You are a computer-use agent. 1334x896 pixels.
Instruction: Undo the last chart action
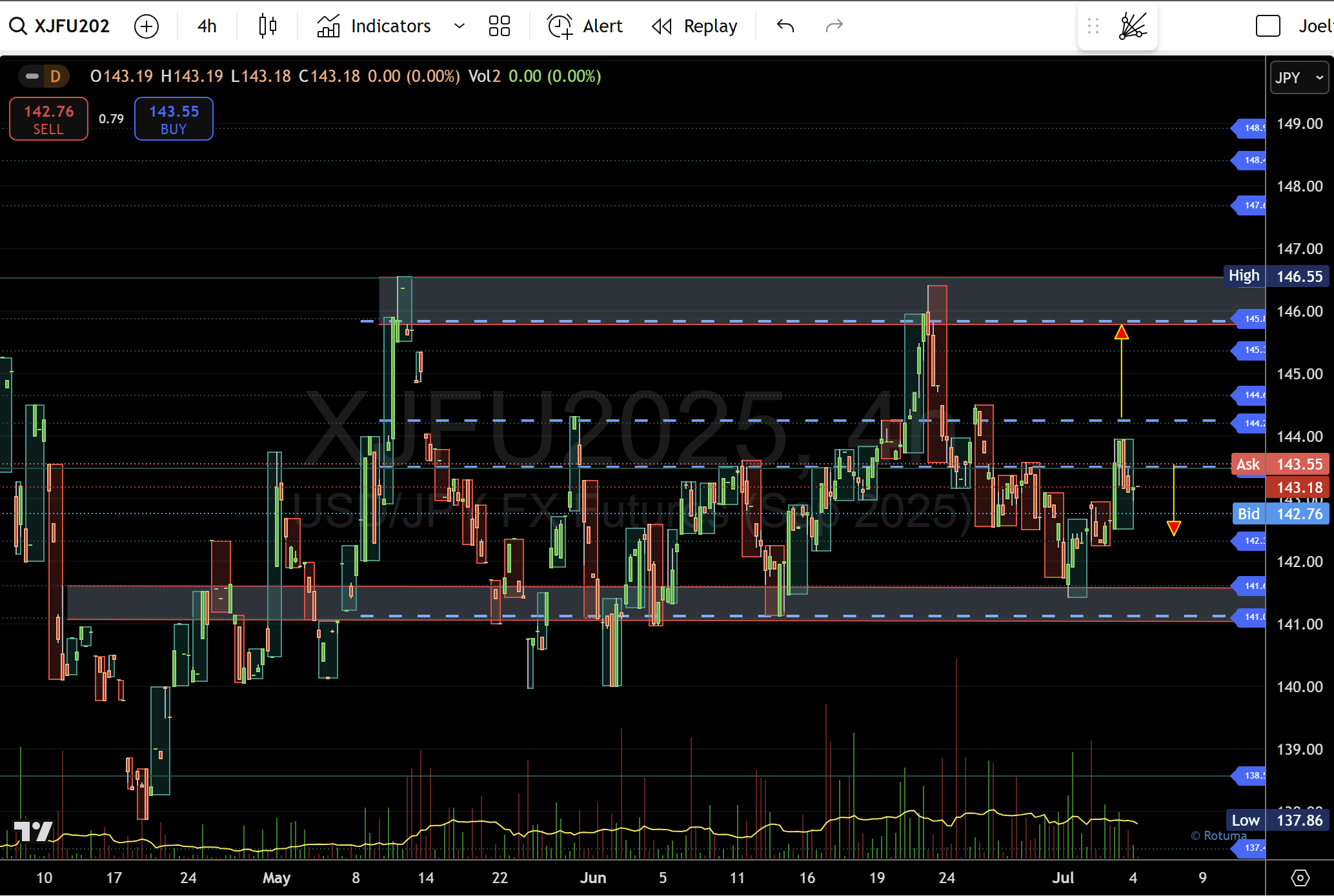(785, 26)
